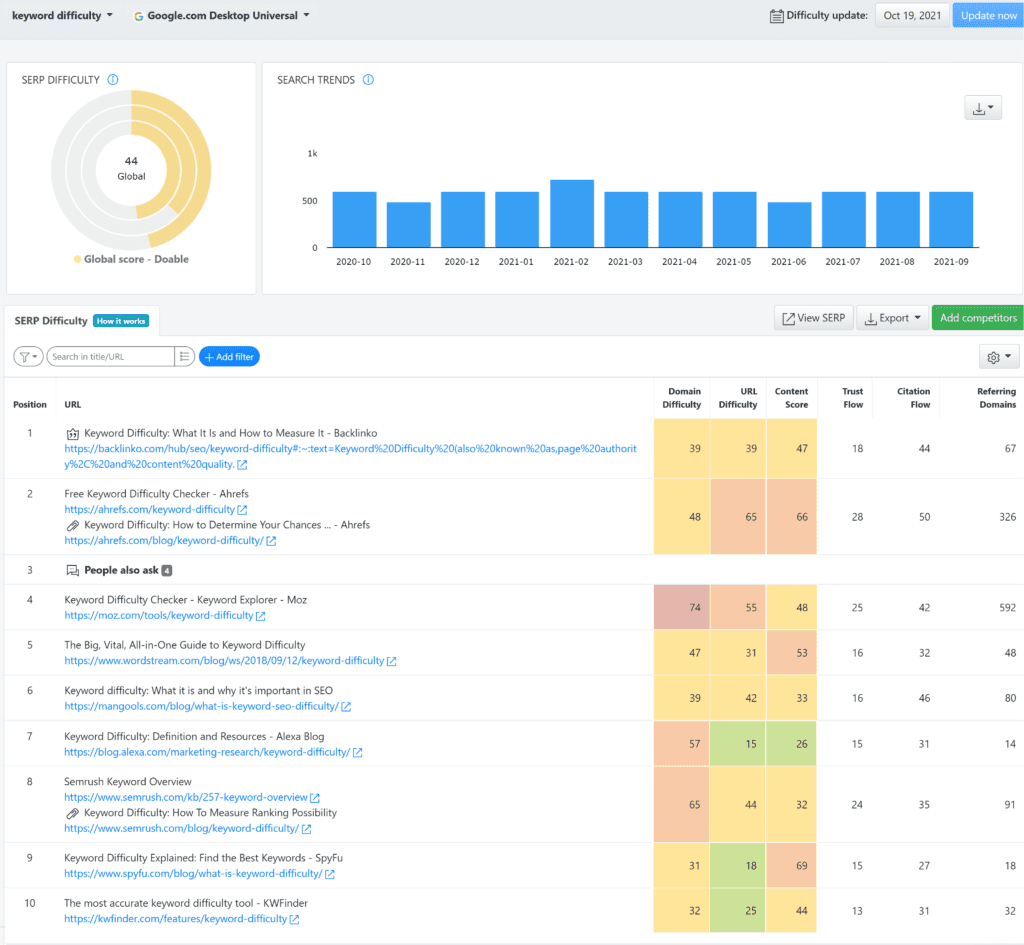Click 'People also ask' row label
Image resolution: width=1024 pixels, height=945 pixels.
pyautogui.click(x=121, y=571)
